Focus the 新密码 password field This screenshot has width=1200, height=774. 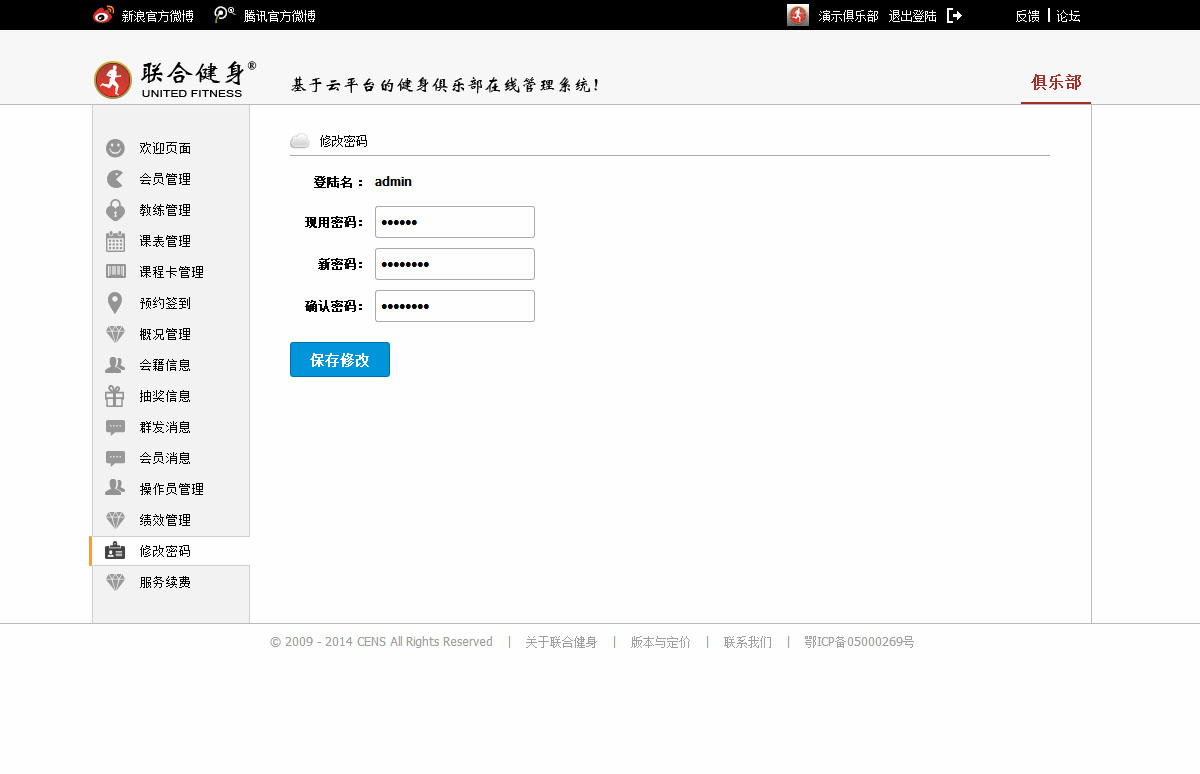click(455, 264)
